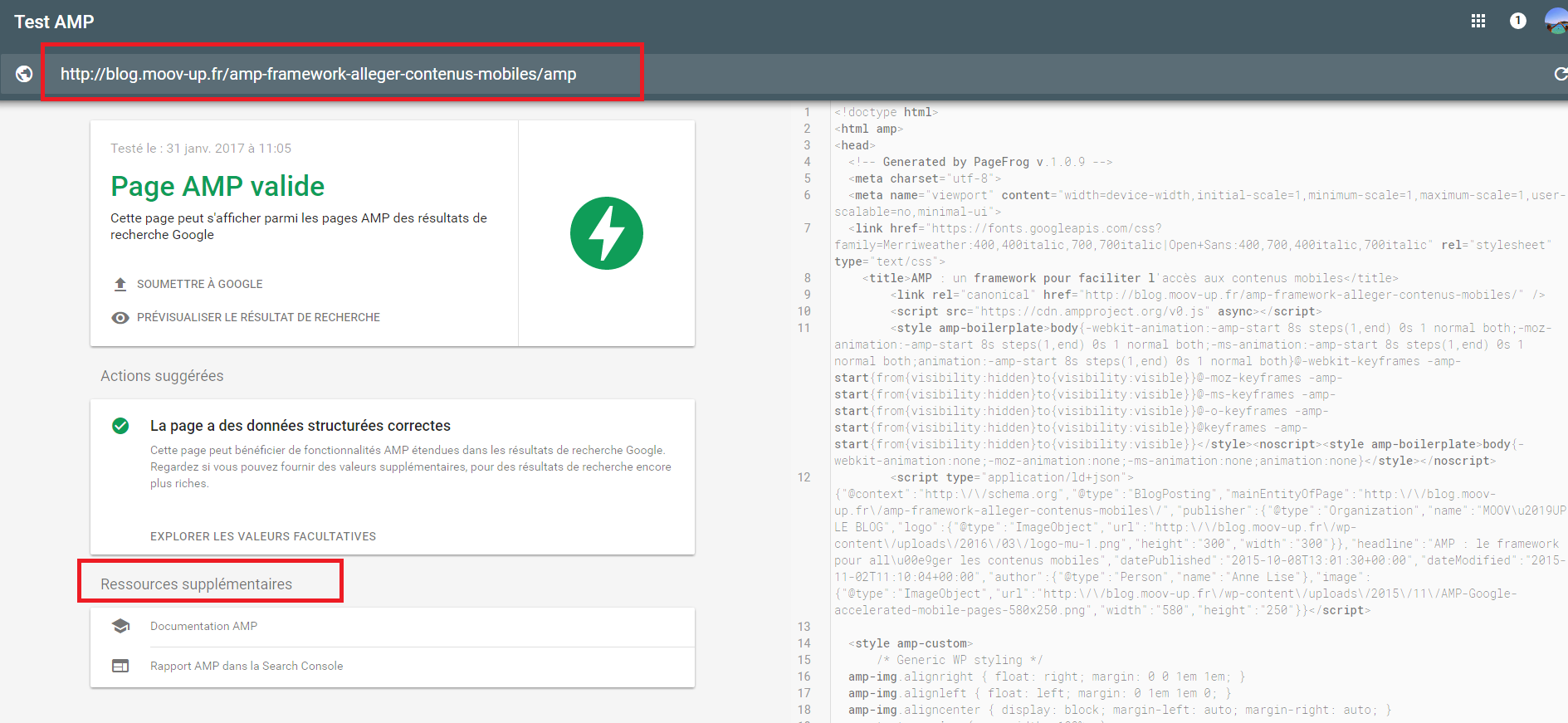Open Rapport AMP dans la Search Console

(247, 666)
